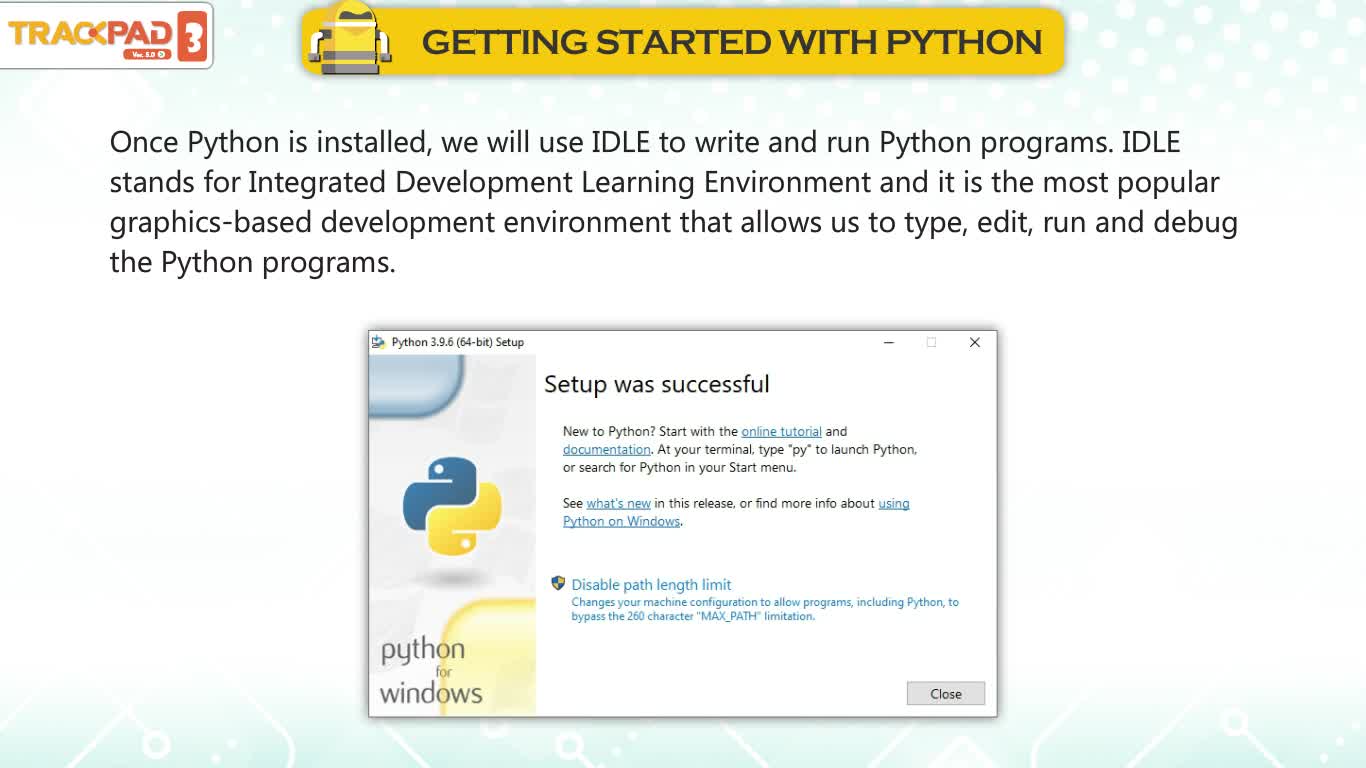
Task: Click Disable path length limit option
Action: 651,585
